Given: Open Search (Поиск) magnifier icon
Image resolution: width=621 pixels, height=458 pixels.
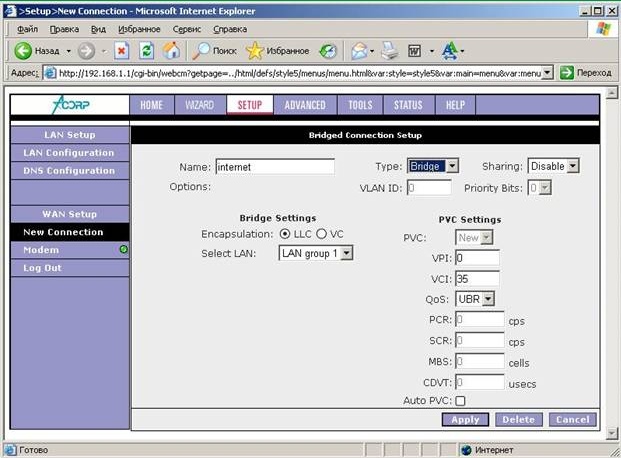Looking at the screenshot, I should coord(202,51).
